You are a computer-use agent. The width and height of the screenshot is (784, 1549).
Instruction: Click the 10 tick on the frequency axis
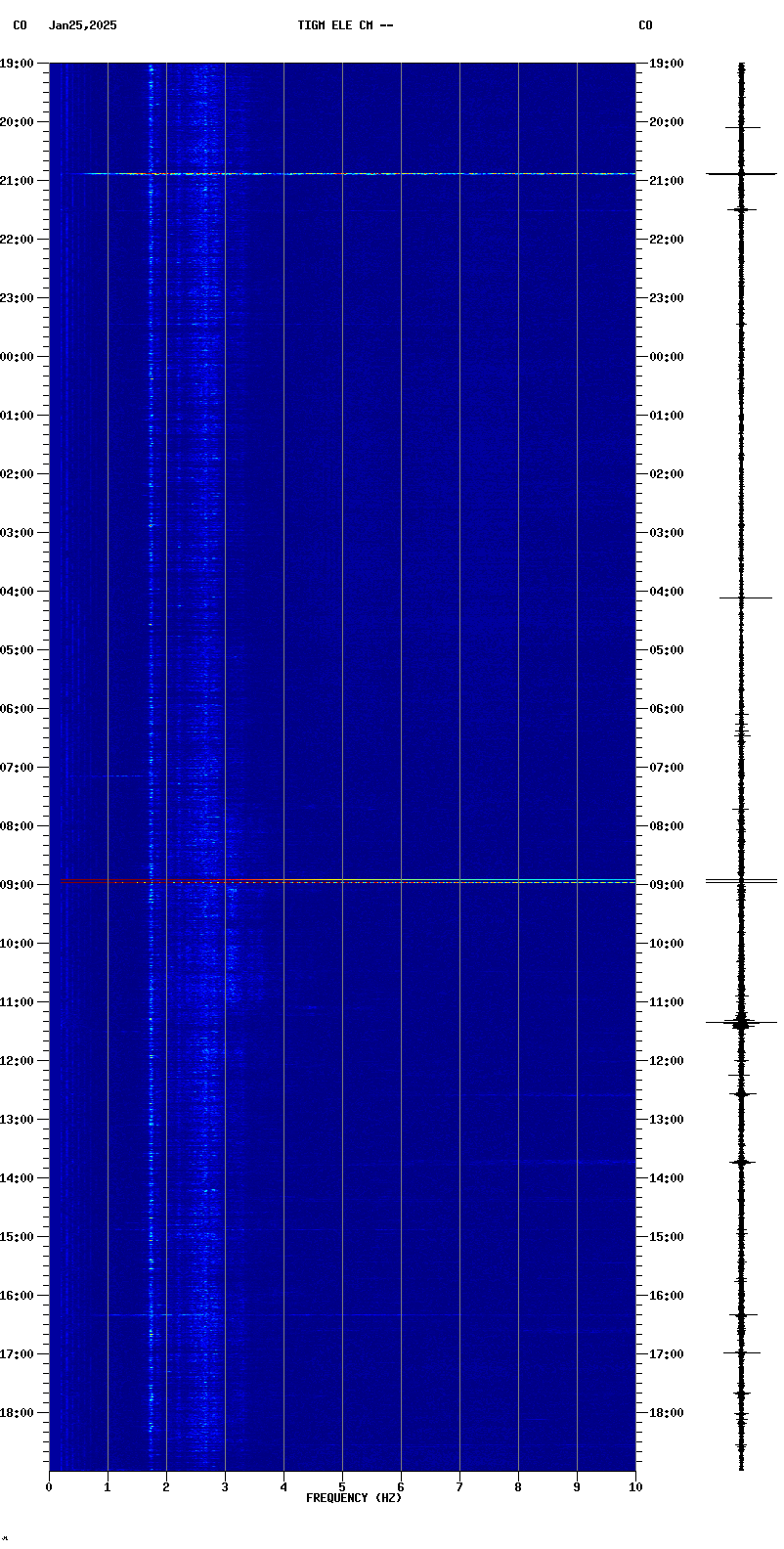coord(635,1487)
